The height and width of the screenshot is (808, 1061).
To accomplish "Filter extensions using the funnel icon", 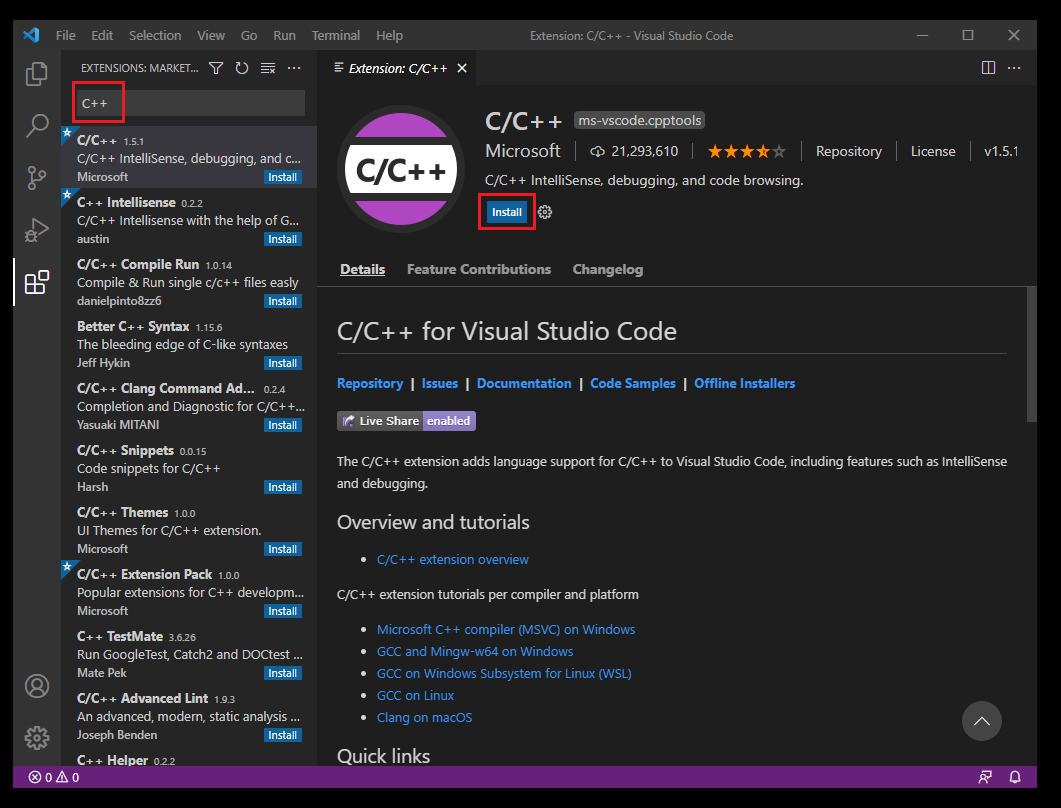I will coord(215,68).
